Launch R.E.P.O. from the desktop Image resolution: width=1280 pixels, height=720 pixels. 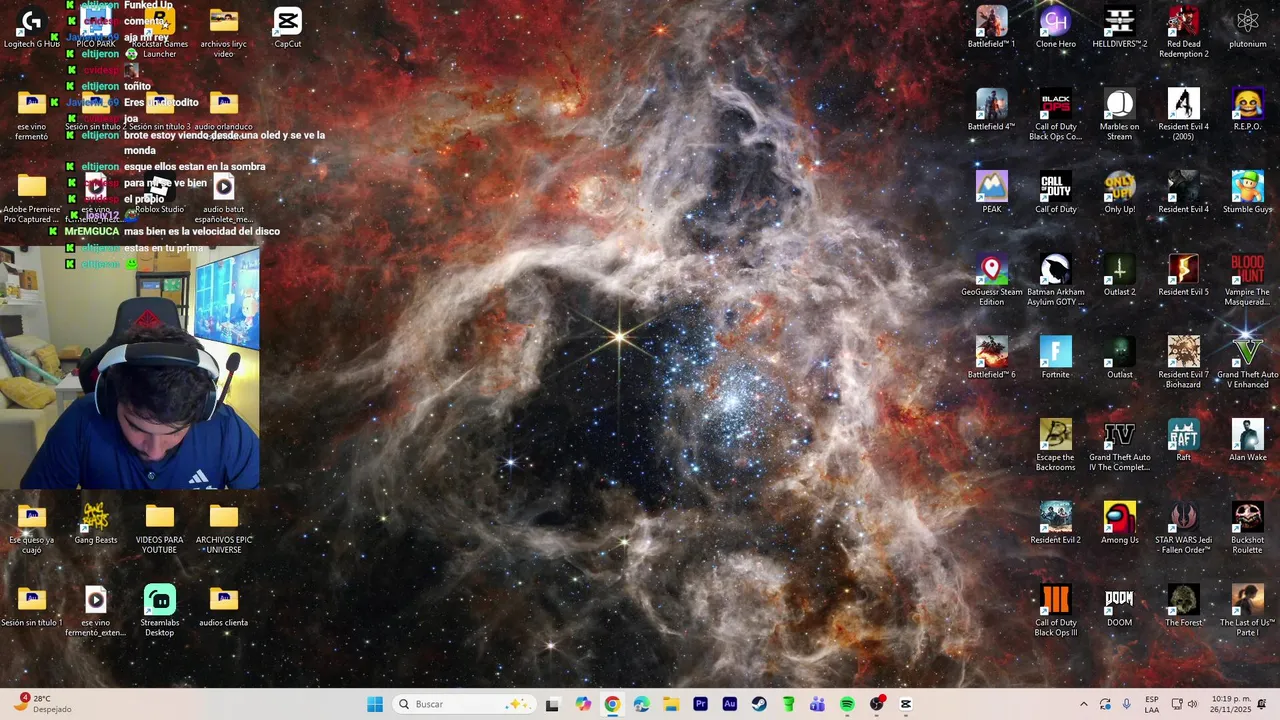coord(1248,110)
